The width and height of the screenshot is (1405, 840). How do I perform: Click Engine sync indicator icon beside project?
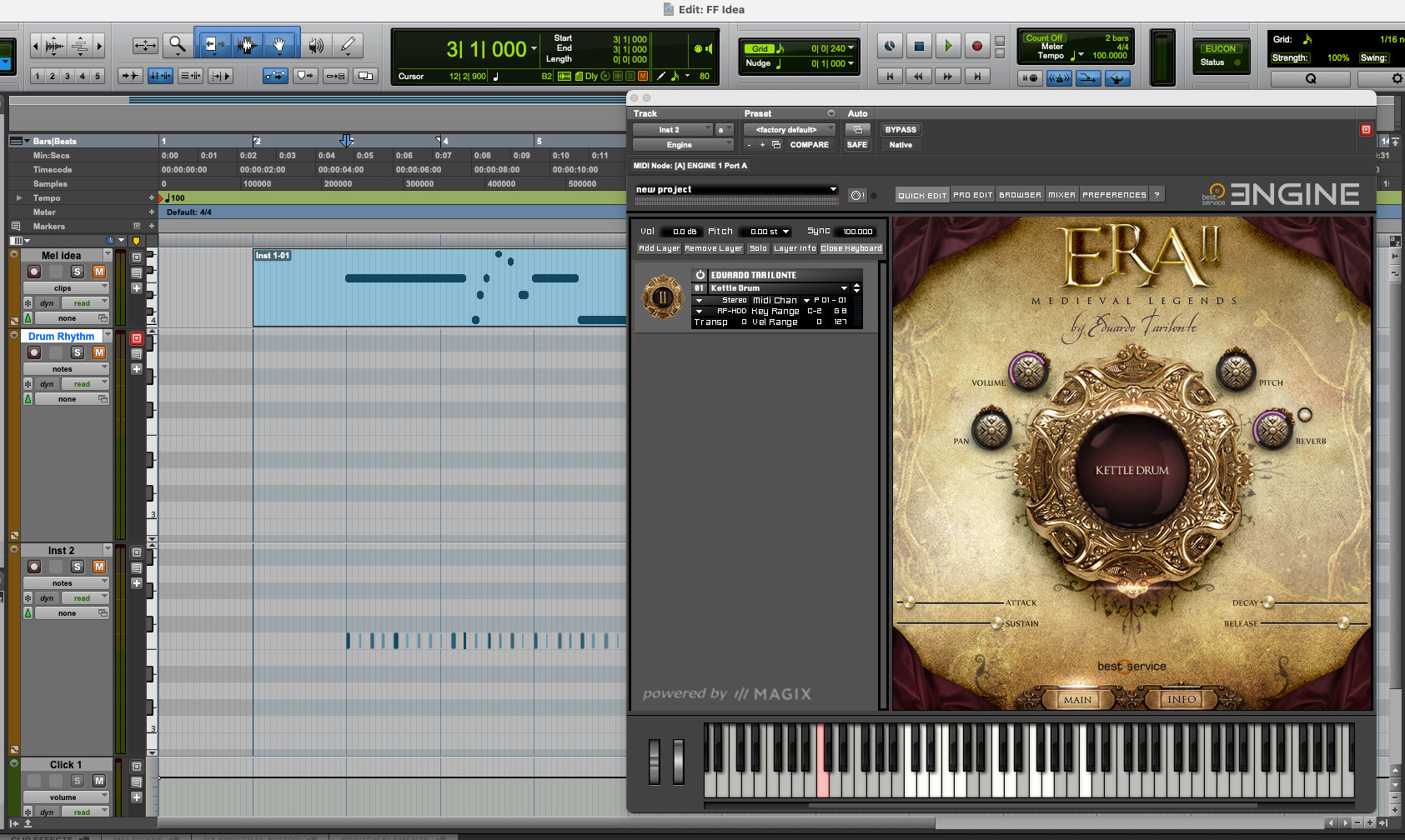857,196
